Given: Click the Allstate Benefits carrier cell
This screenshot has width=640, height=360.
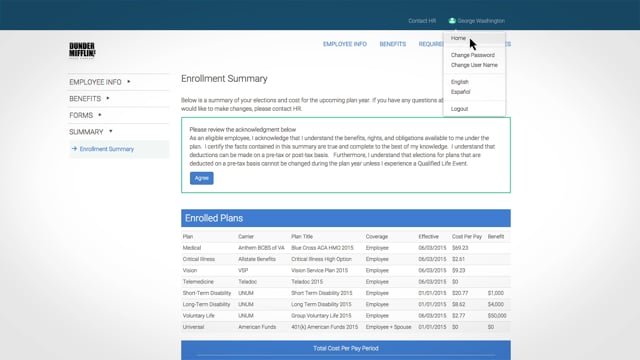Looking at the screenshot, I should [257, 259].
